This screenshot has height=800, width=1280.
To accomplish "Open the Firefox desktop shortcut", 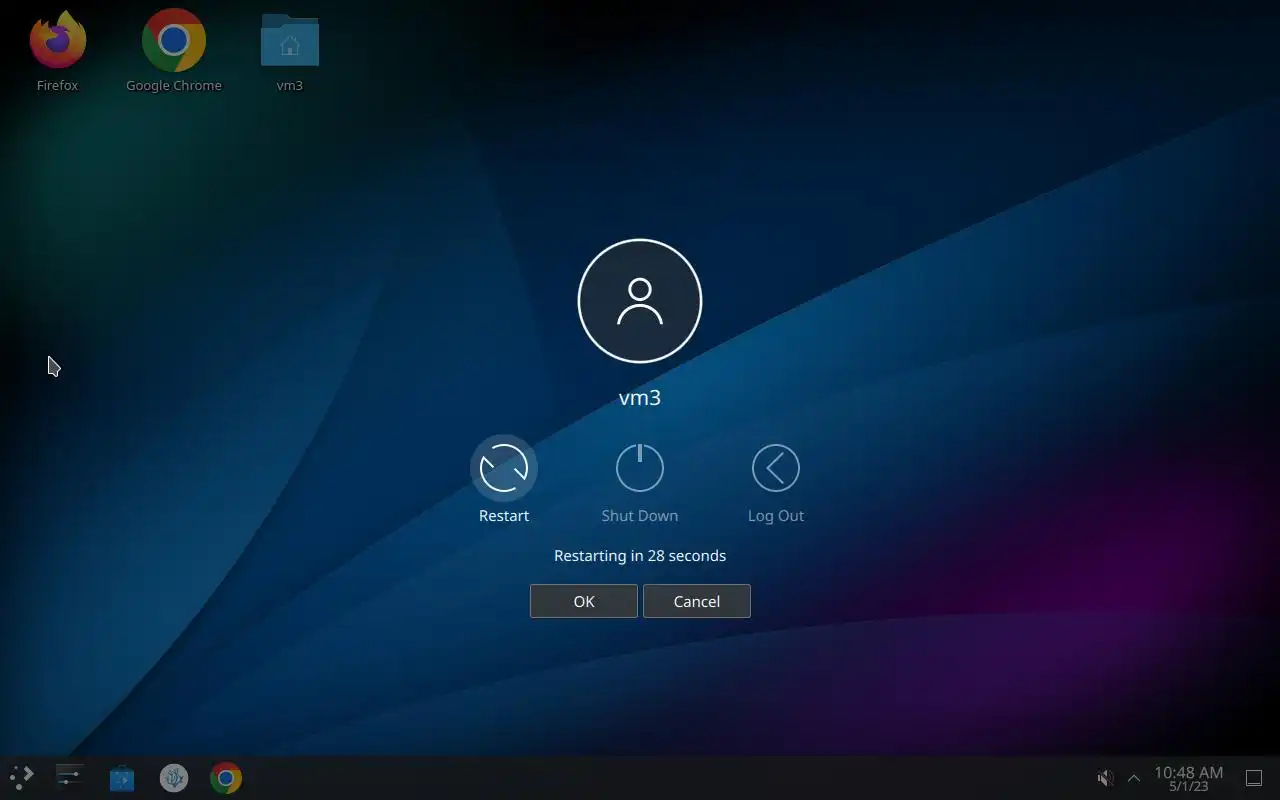I will (58, 41).
